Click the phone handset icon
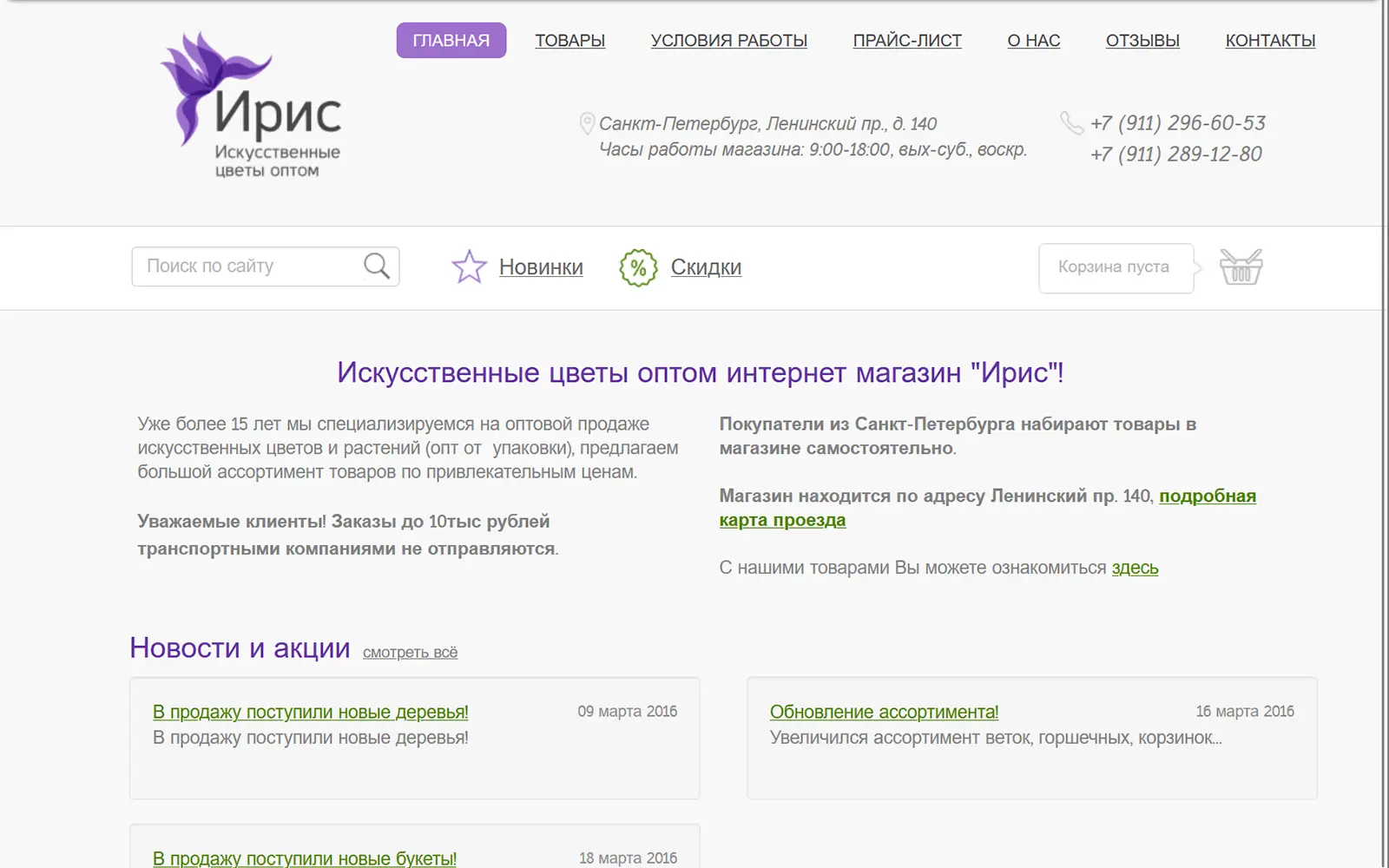1389x868 pixels. tap(1072, 123)
